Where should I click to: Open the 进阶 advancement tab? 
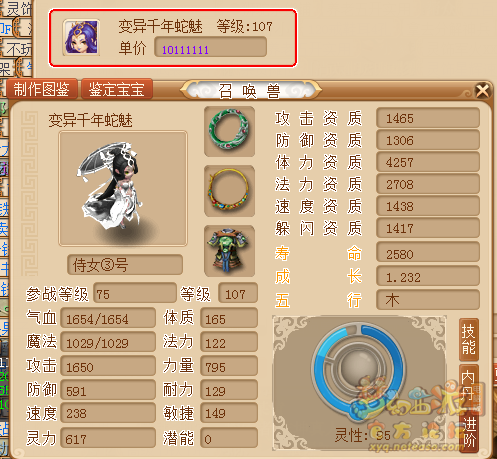coord(469,432)
